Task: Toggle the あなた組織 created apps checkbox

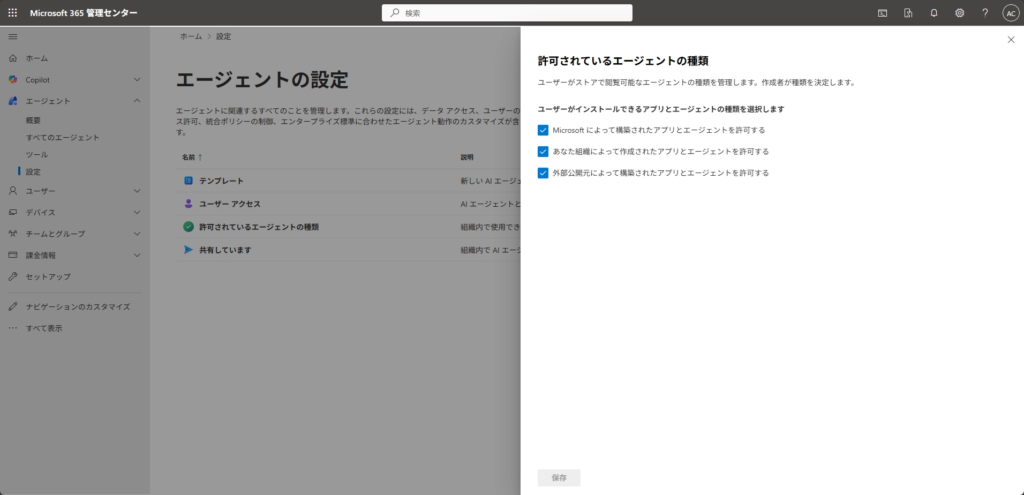Action: 543,152
